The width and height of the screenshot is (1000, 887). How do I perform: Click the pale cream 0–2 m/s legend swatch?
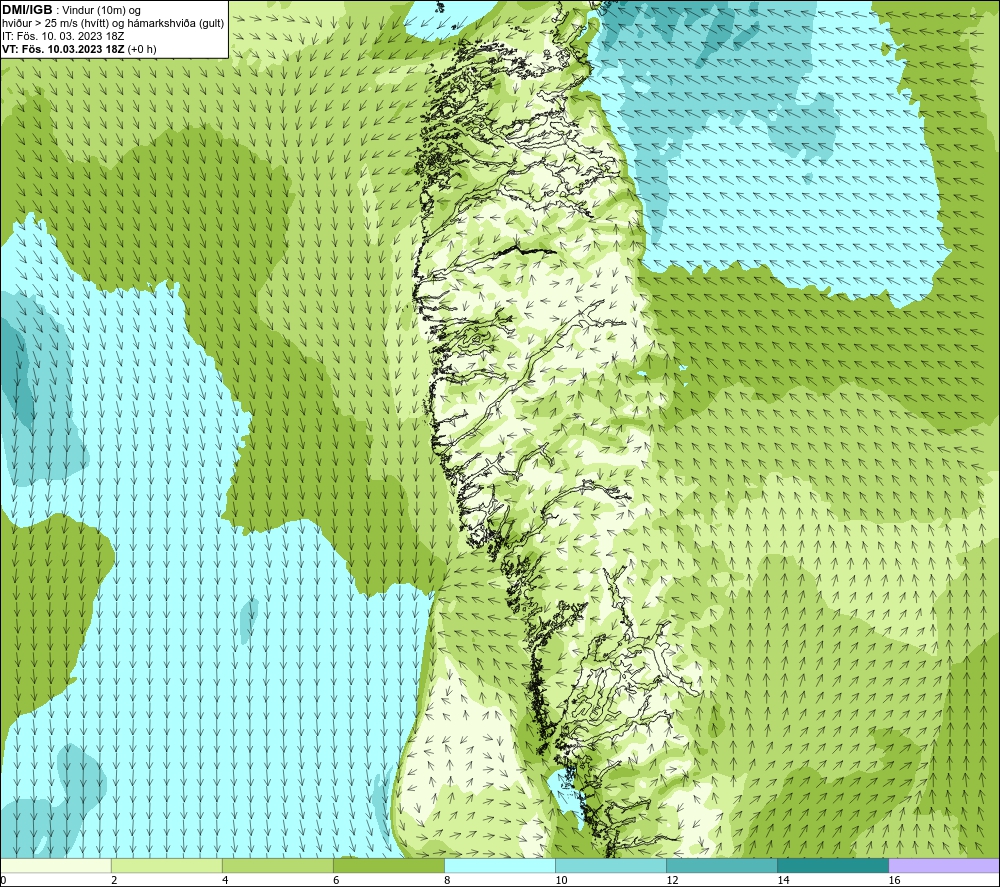point(56,865)
